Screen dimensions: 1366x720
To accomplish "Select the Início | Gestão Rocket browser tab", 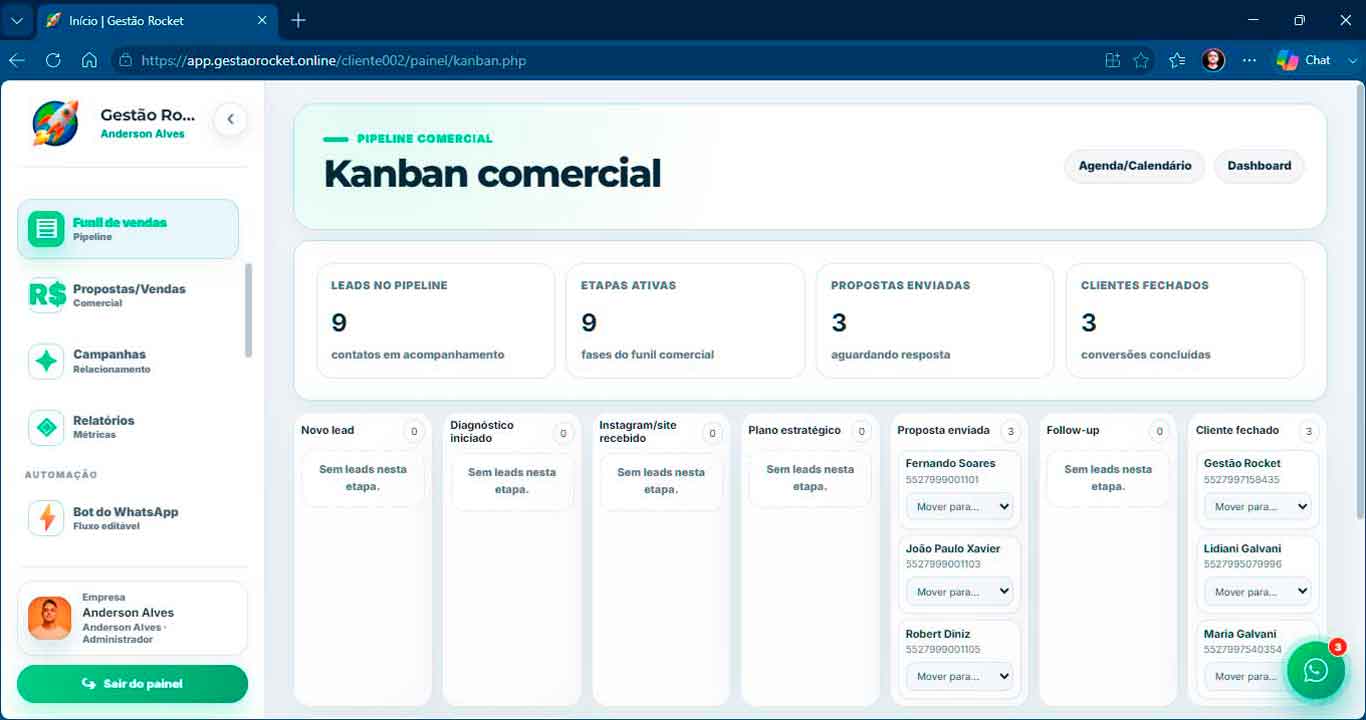I will click(x=155, y=20).
